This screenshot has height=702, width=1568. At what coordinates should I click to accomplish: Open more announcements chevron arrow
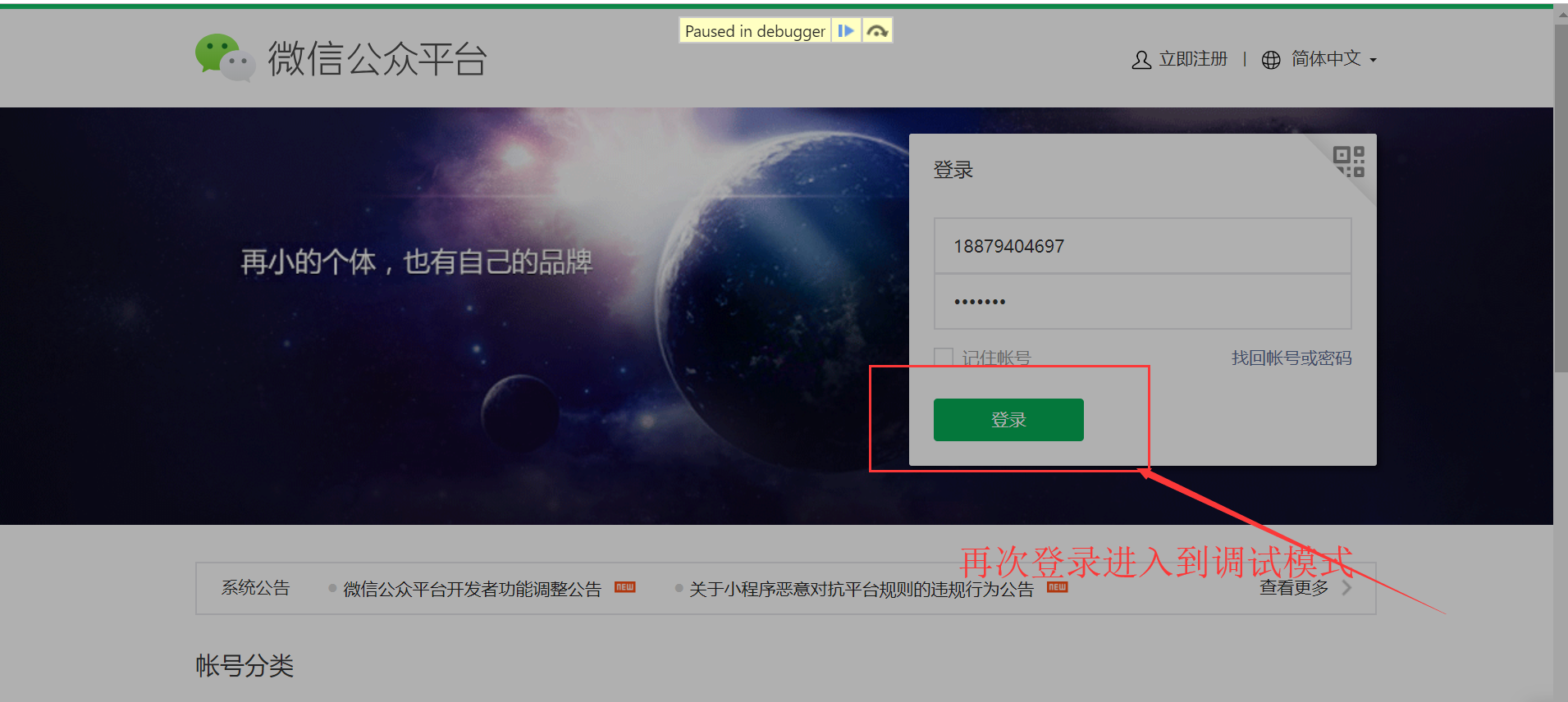pos(1346,588)
